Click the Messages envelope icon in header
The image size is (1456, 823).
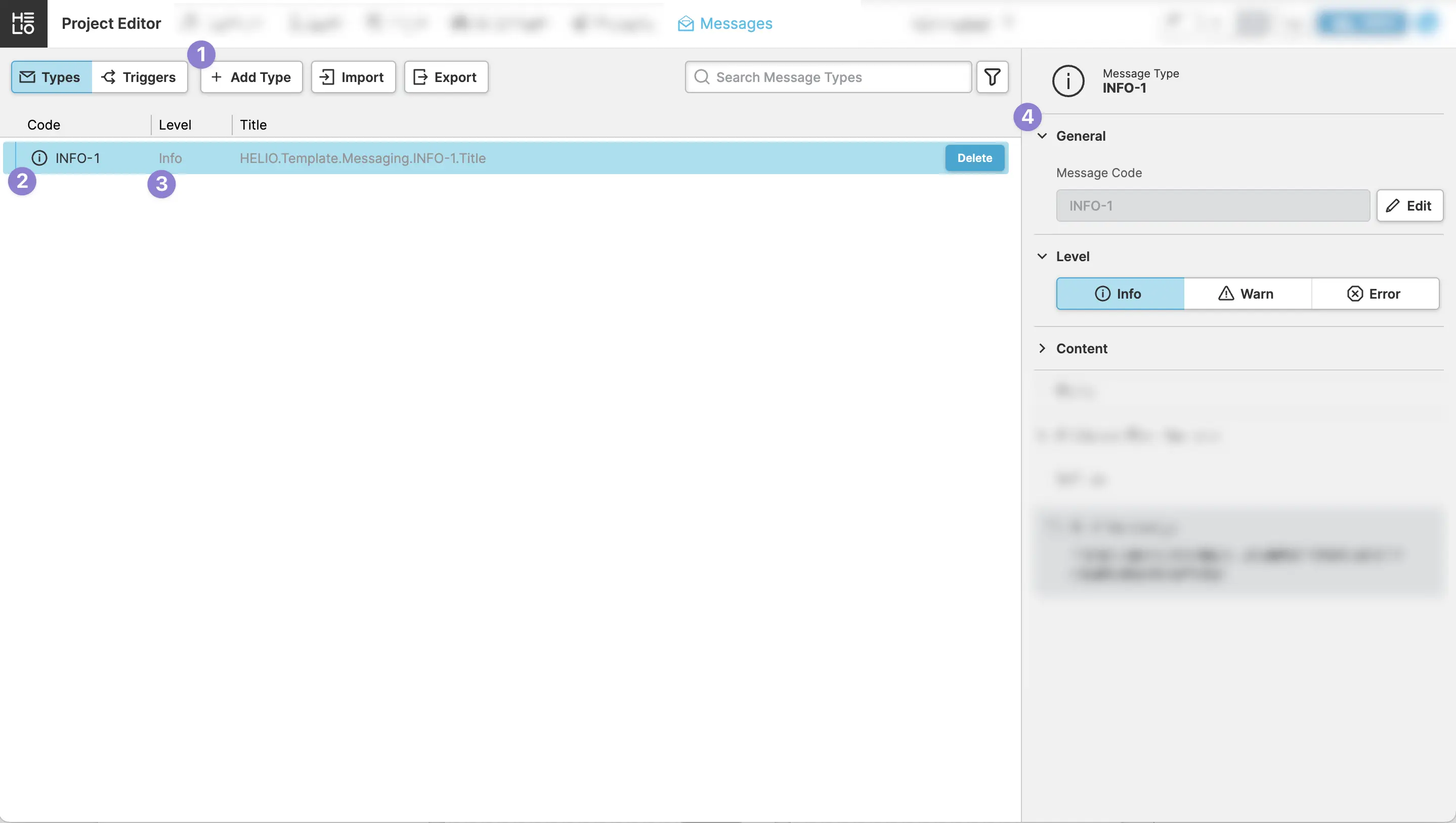[x=686, y=24]
